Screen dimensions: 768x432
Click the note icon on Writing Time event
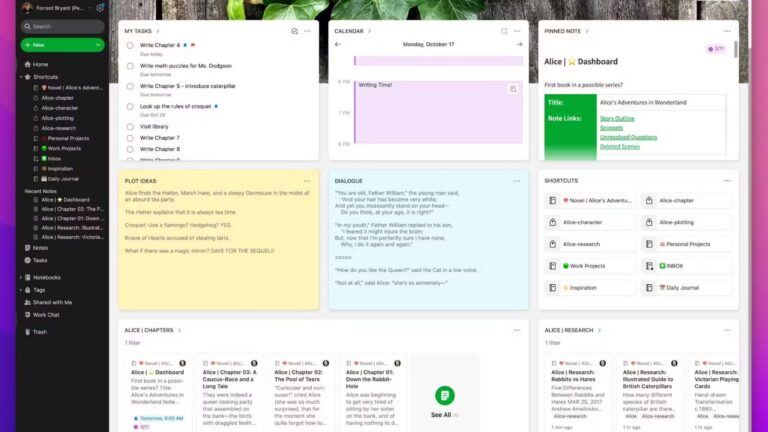(513, 89)
